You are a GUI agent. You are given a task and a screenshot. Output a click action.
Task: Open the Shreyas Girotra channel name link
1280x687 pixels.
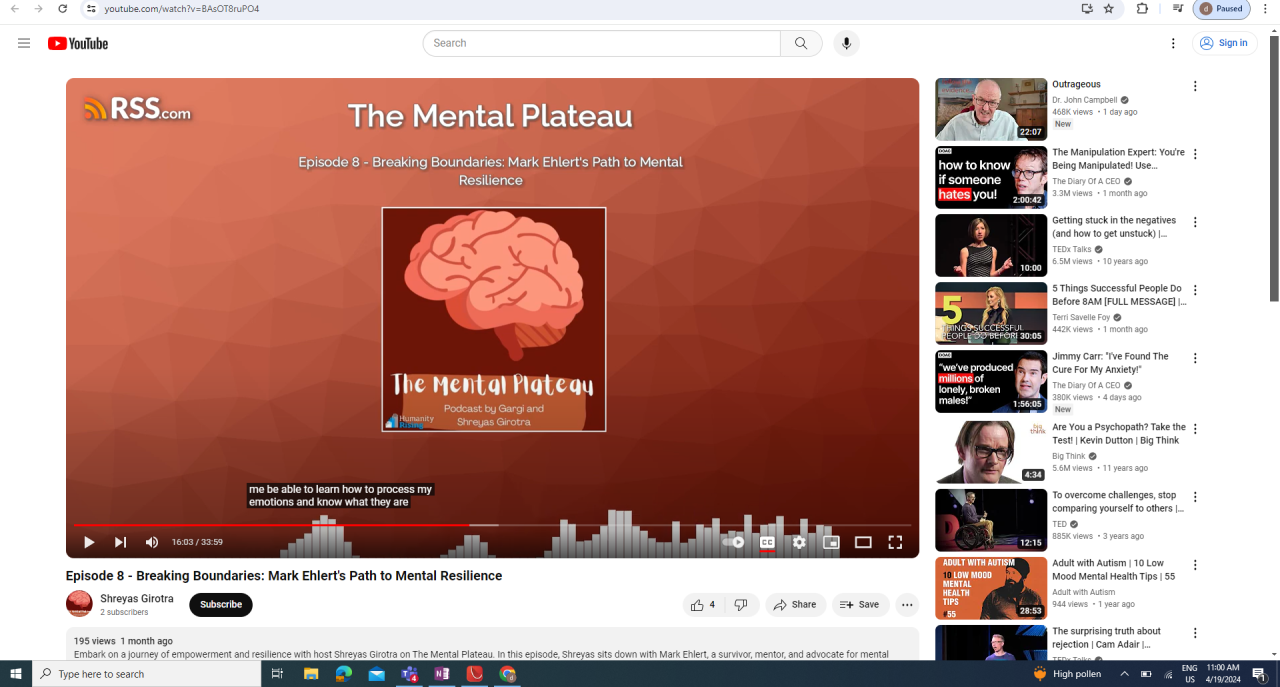pos(137,599)
